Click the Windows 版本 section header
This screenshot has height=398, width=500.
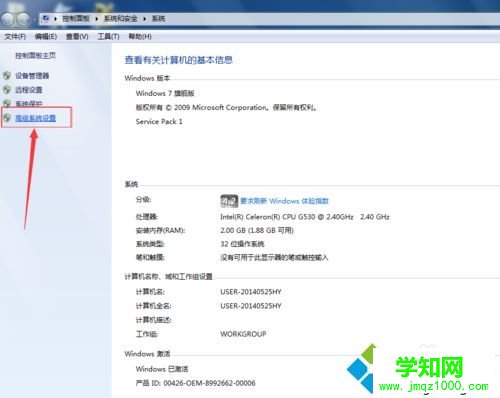point(147,78)
